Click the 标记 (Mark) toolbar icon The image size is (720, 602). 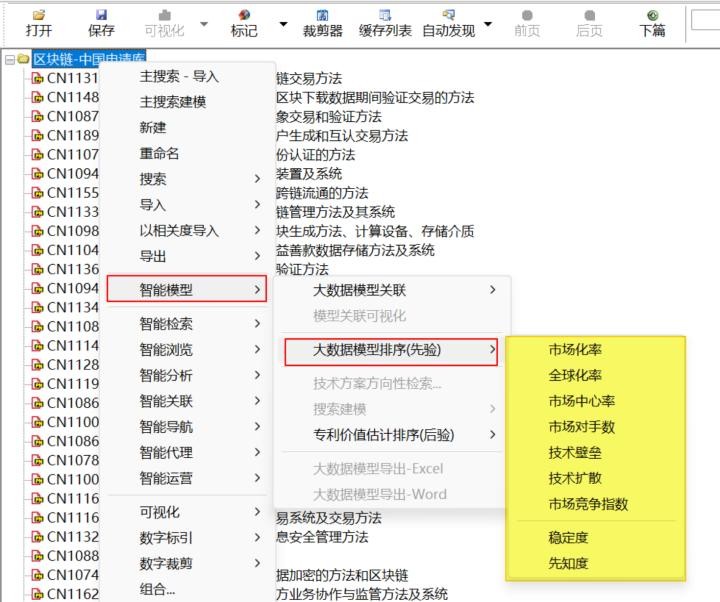tap(244, 17)
